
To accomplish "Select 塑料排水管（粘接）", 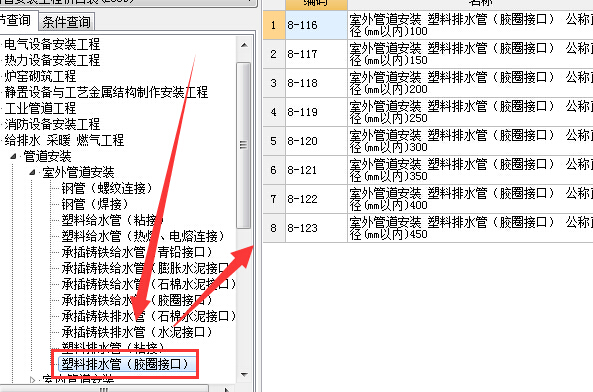I will (x=113, y=346).
